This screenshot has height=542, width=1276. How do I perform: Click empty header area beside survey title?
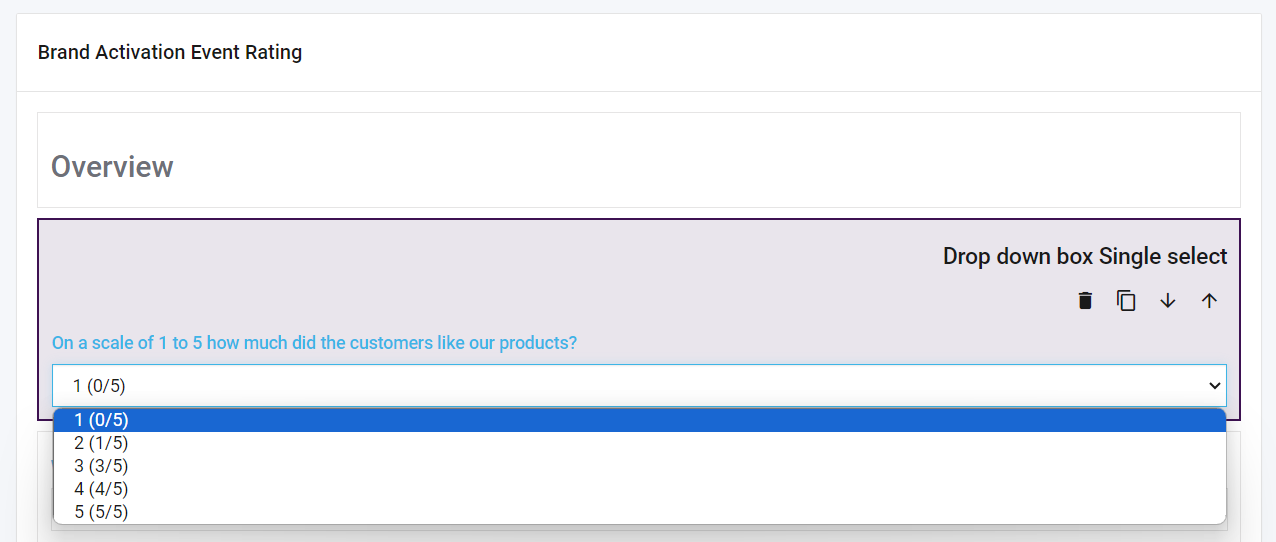[x=750, y=52]
